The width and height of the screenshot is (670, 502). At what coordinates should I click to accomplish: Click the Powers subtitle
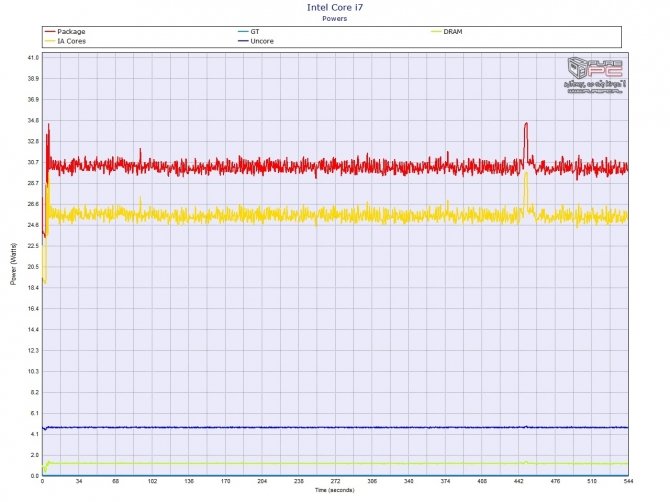[335, 19]
